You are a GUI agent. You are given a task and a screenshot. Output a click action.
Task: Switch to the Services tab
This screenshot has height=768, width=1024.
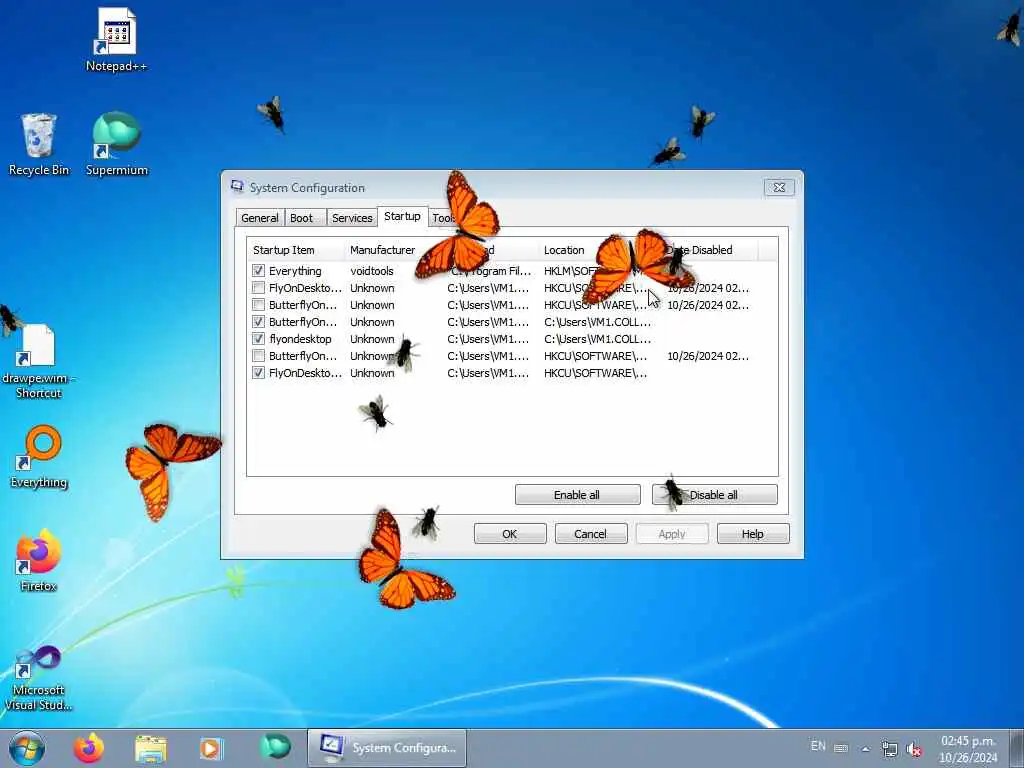point(352,218)
